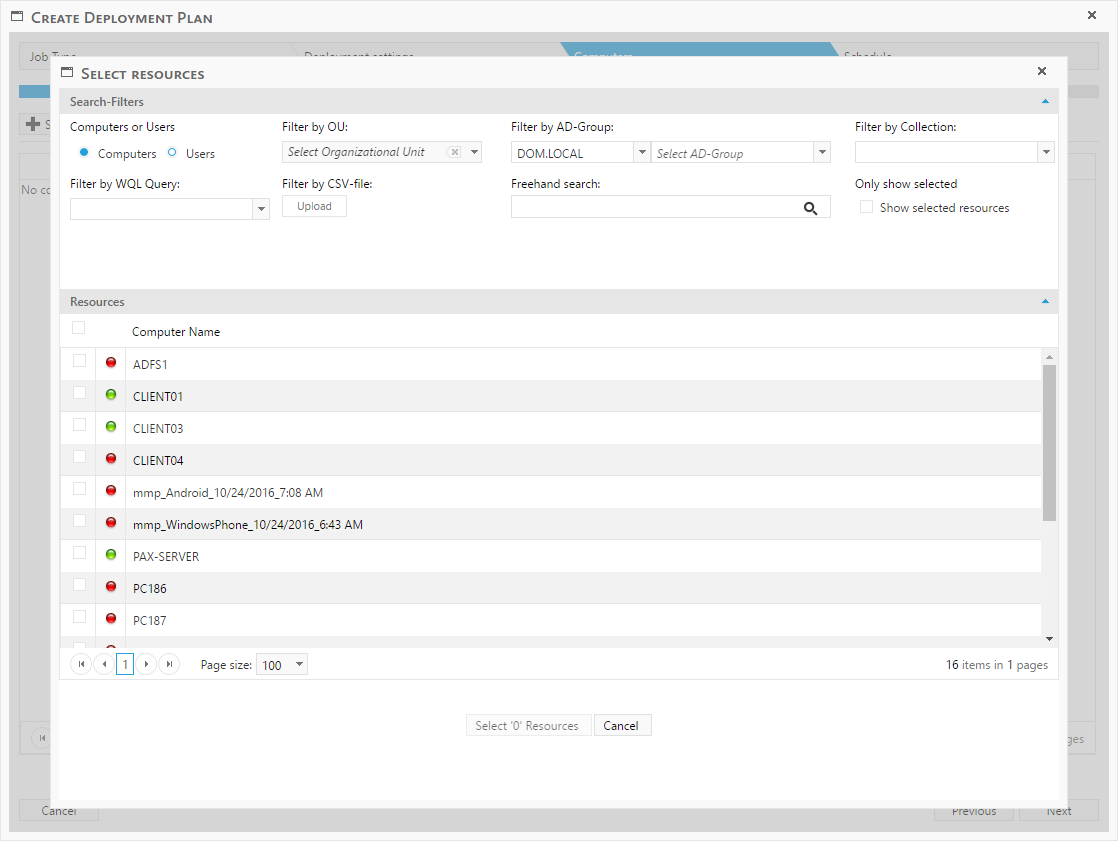Open the Filter by Collection dropdown
This screenshot has width=1118, height=841.
coord(1046,152)
